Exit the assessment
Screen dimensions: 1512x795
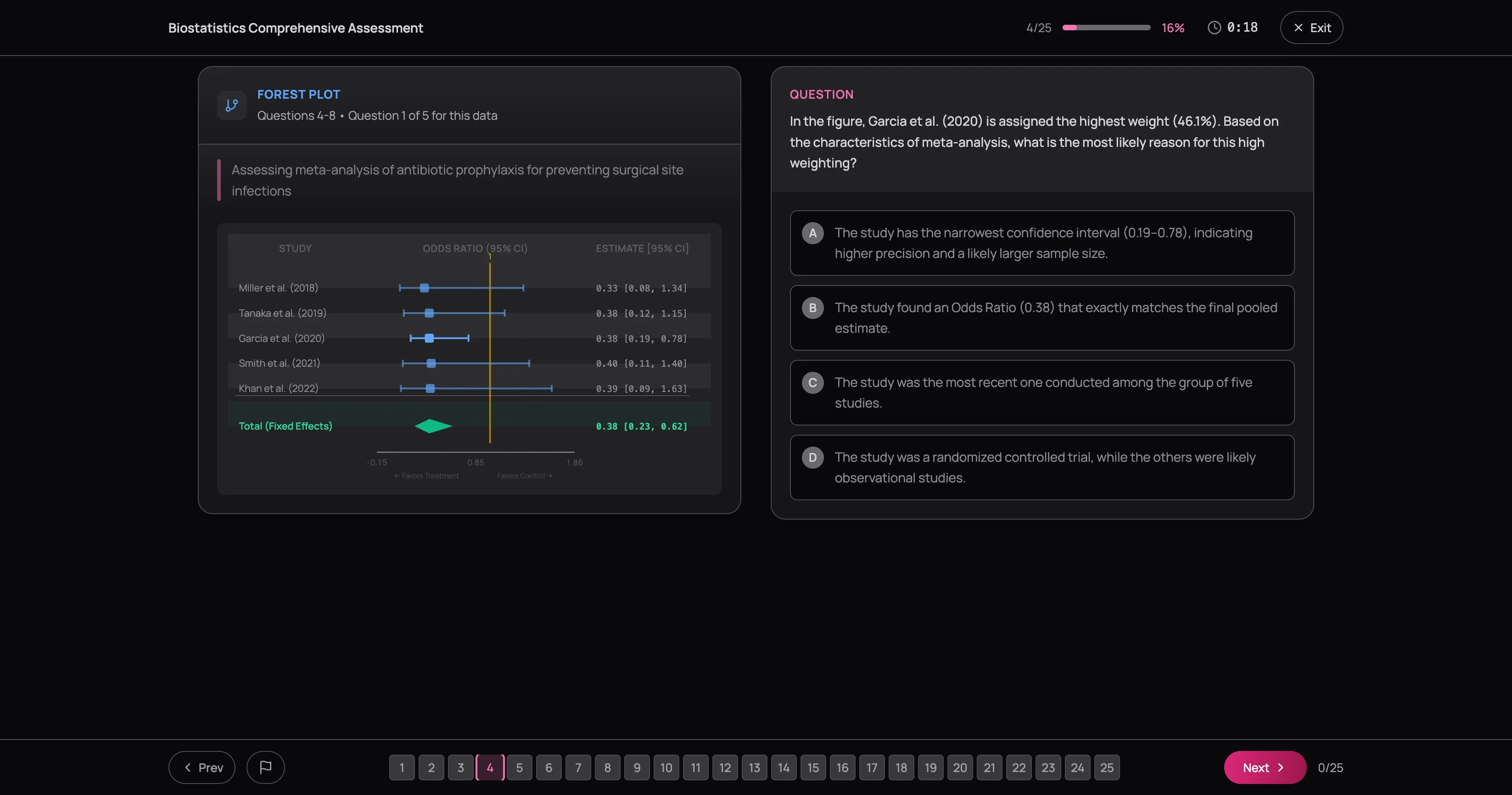pyautogui.click(x=1311, y=27)
